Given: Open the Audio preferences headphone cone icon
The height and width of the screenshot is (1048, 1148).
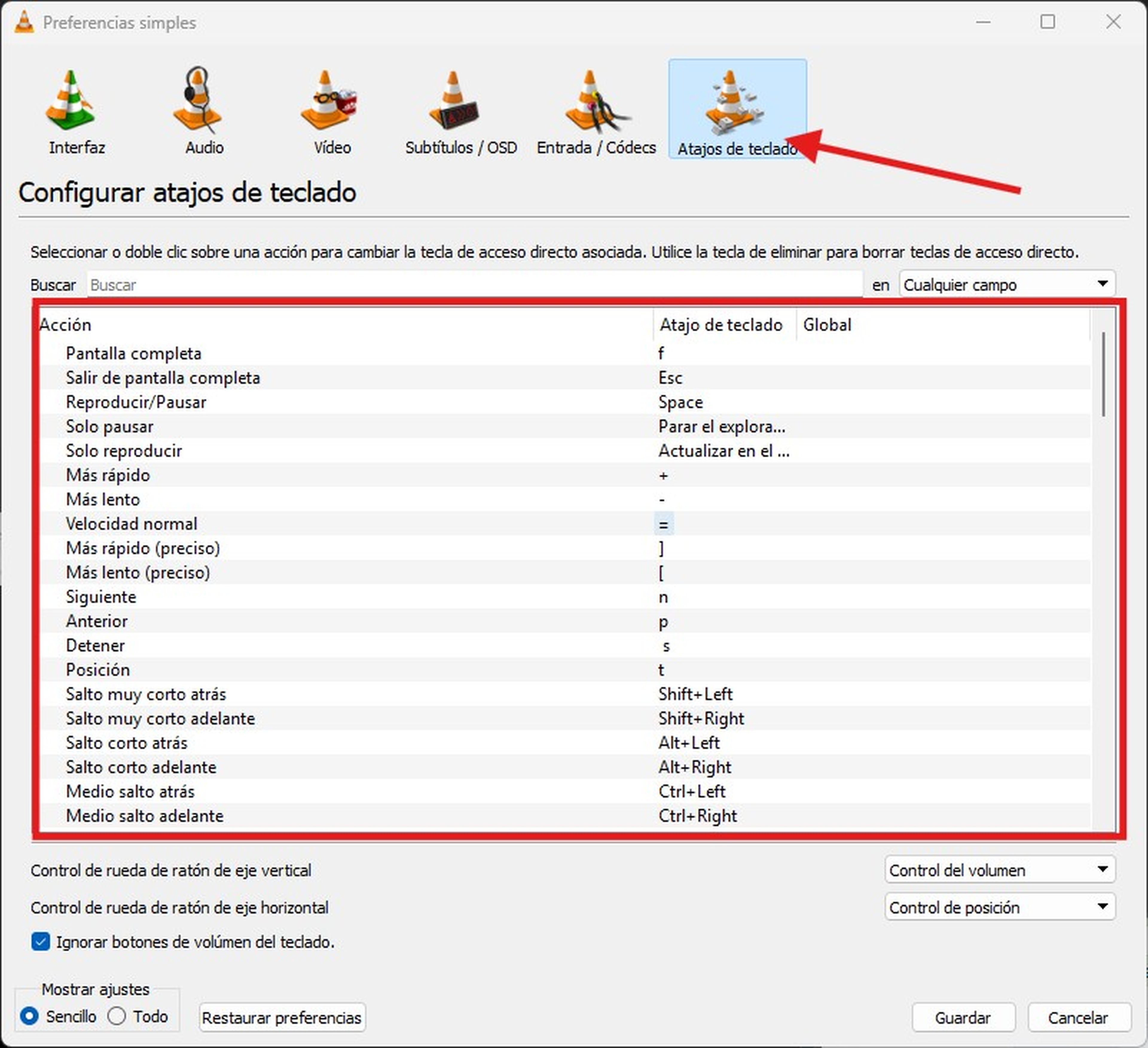Looking at the screenshot, I should 198,100.
